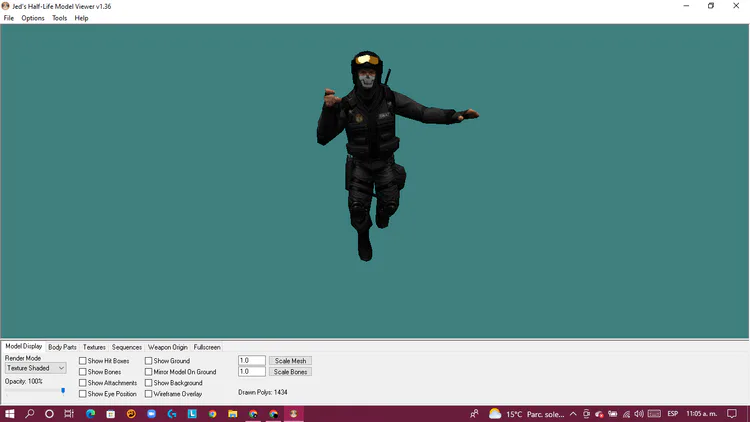The width and height of the screenshot is (750, 422).
Task: Click the Scale Bones value input field
Action: [x=252, y=372]
